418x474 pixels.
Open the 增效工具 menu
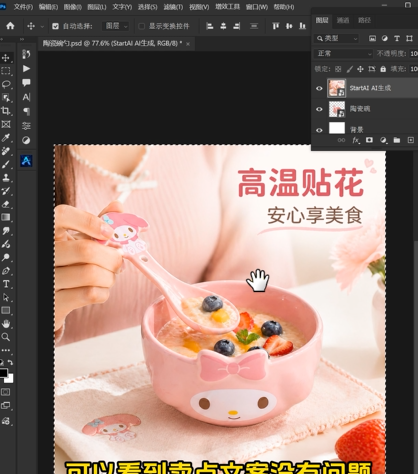(x=228, y=7)
